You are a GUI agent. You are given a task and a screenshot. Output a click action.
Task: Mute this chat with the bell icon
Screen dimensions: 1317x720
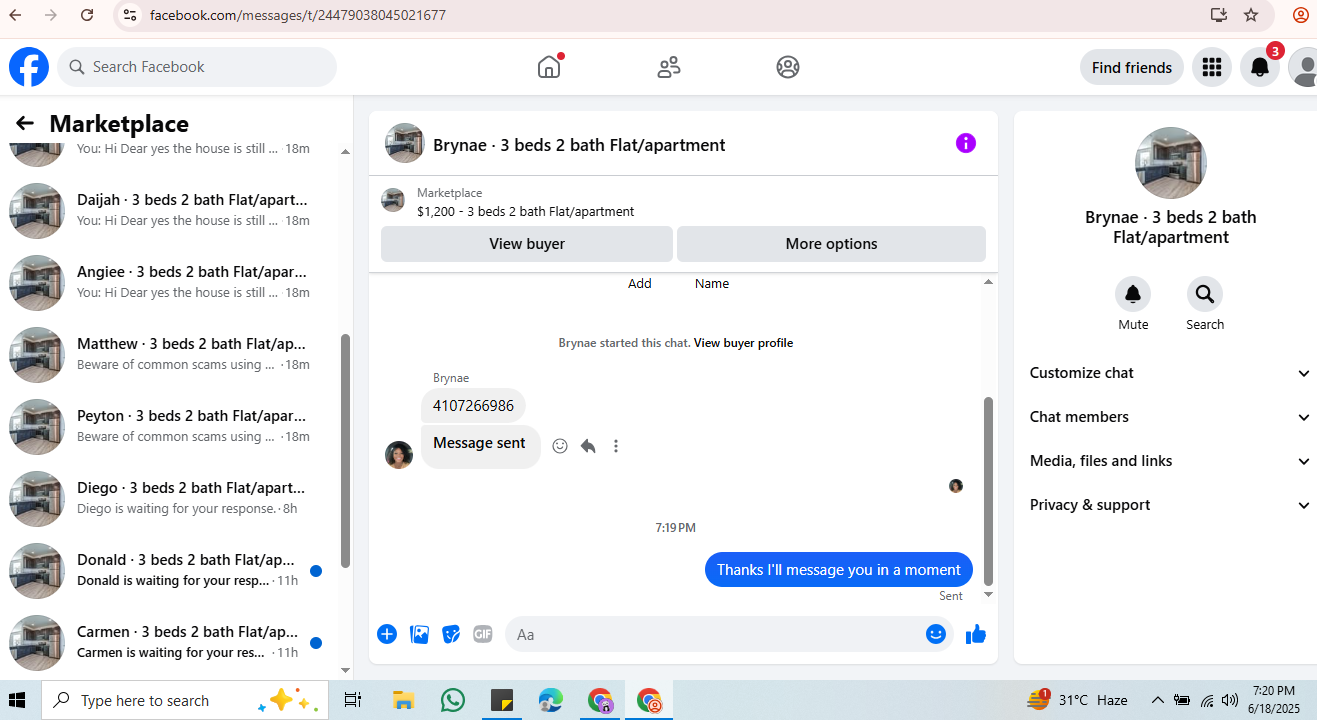pos(1133,294)
